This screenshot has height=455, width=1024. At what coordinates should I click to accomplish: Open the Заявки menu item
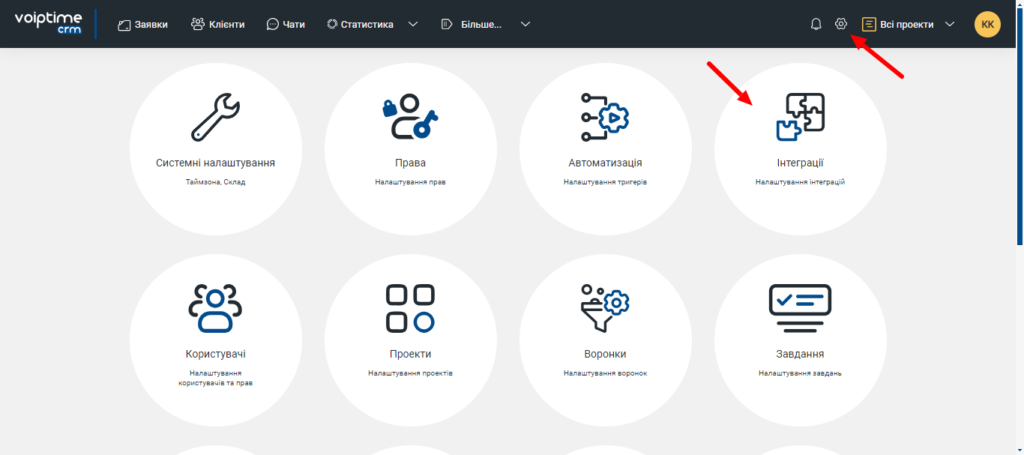[x=142, y=24]
